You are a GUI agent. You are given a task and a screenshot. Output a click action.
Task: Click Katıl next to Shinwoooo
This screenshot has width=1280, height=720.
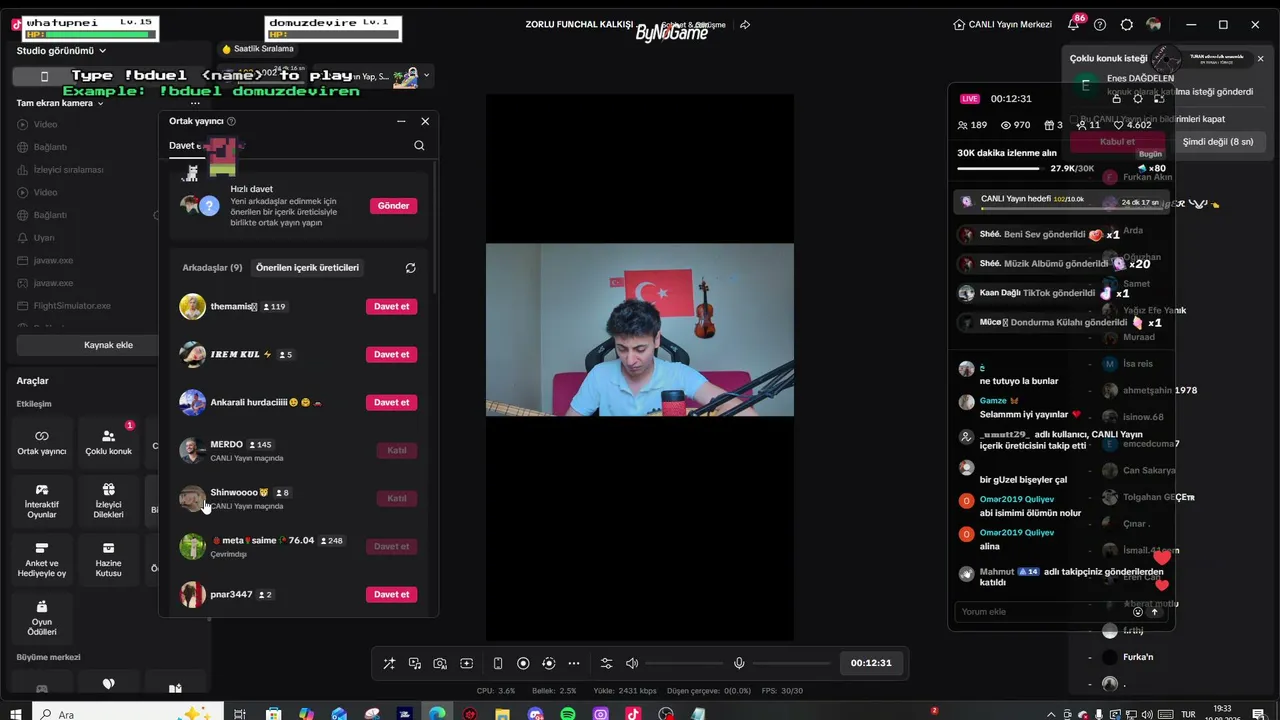pyautogui.click(x=397, y=499)
